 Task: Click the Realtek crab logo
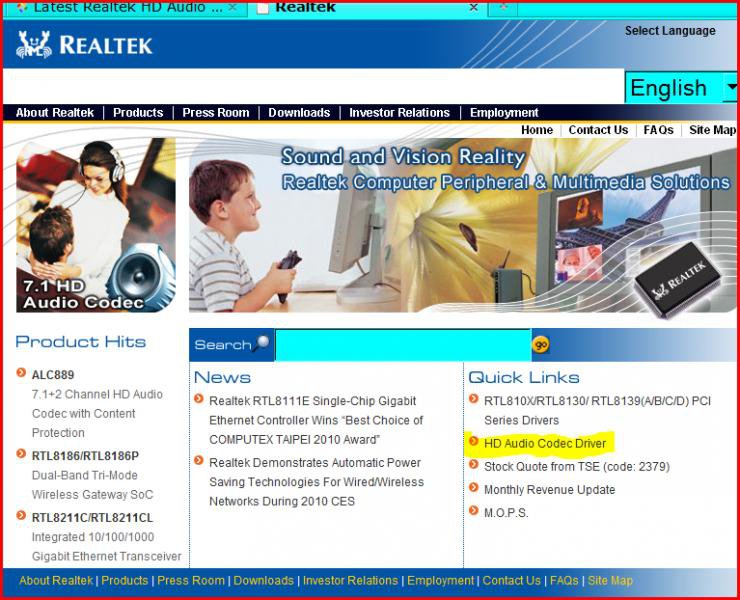34,44
